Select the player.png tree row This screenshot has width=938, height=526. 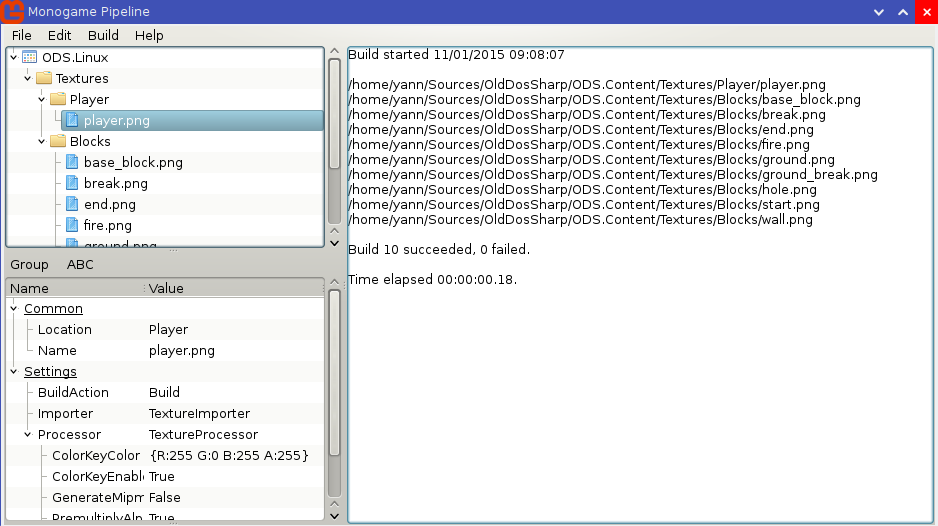(192, 120)
